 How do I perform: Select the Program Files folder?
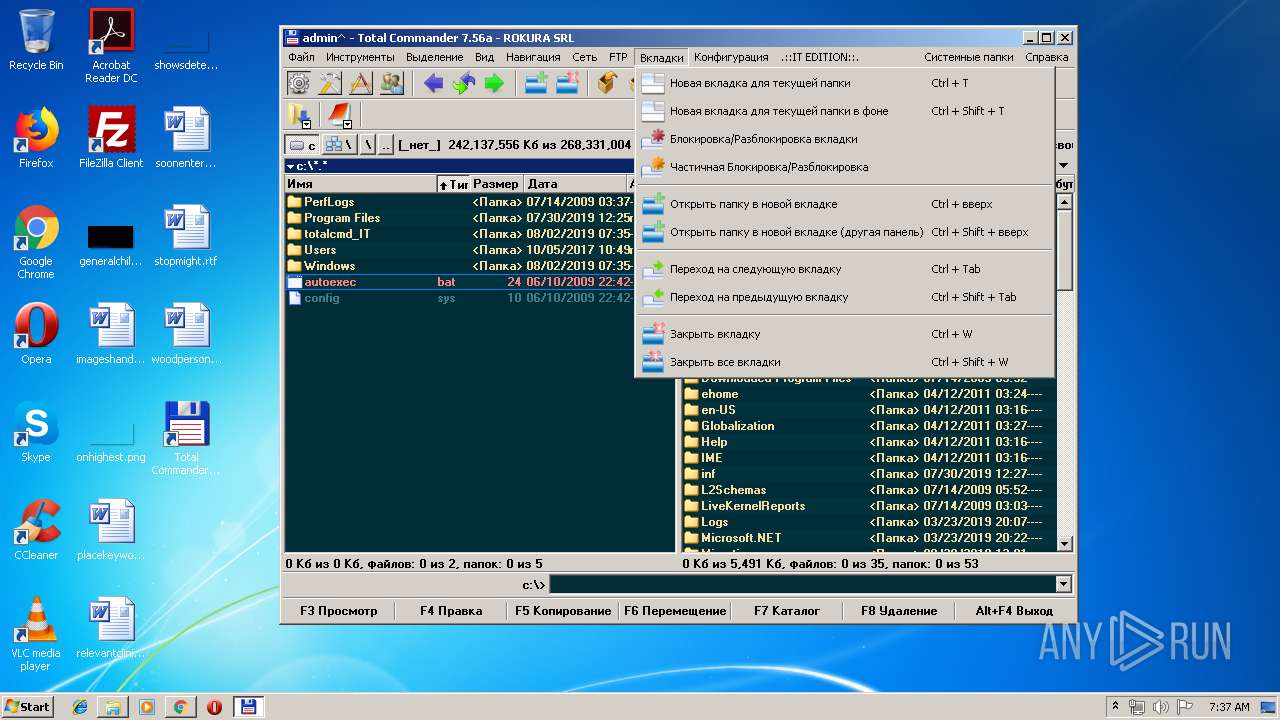[460, 218]
